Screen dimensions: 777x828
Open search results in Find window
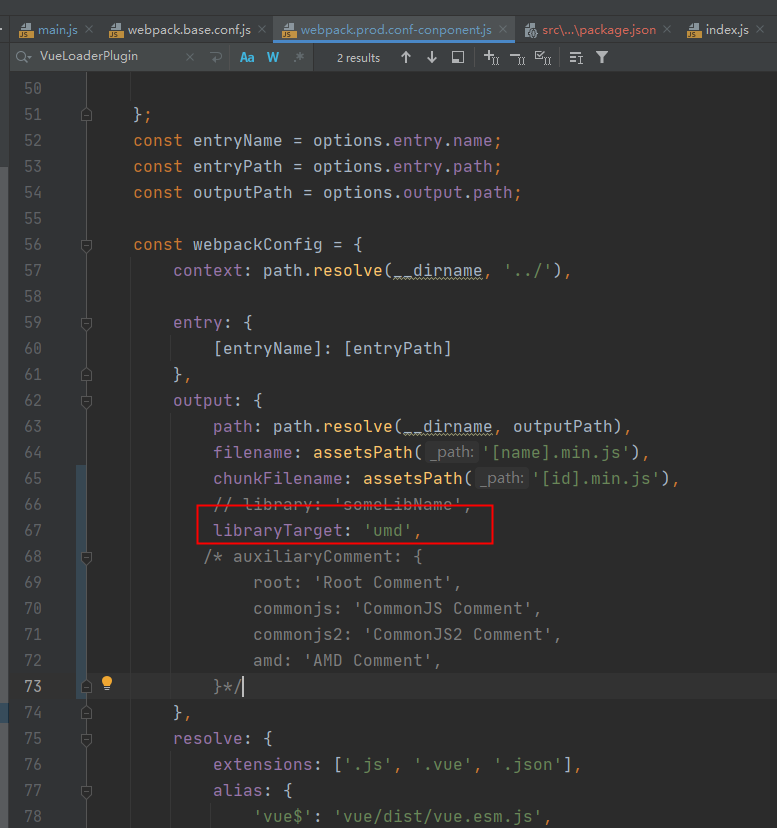point(458,58)
